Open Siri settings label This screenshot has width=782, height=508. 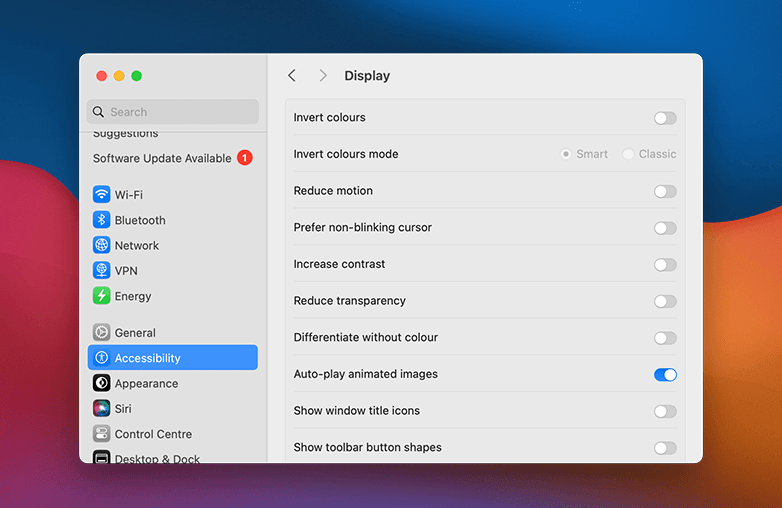[x=123, y=409]
